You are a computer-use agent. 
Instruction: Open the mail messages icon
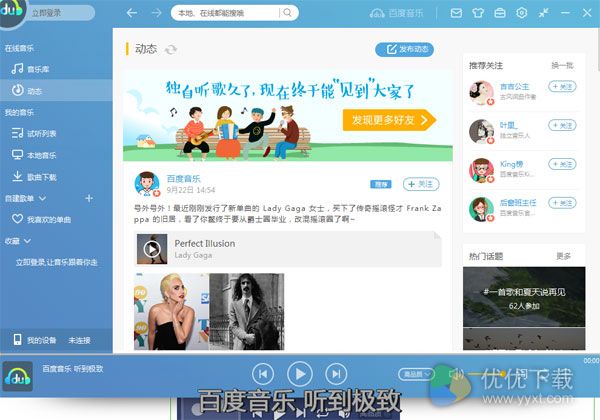coord(456,13)
